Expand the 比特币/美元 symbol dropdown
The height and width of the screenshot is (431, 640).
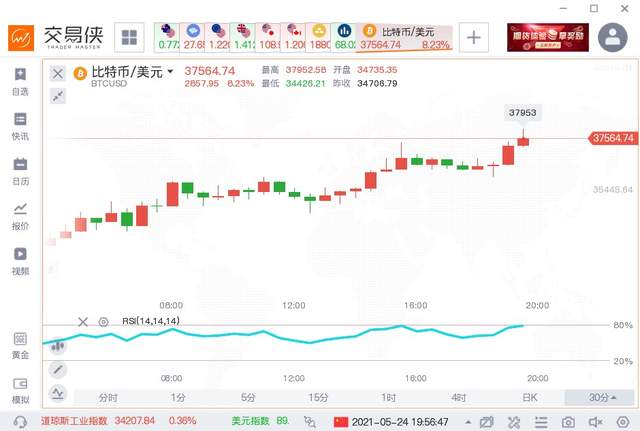pos(171,72)
